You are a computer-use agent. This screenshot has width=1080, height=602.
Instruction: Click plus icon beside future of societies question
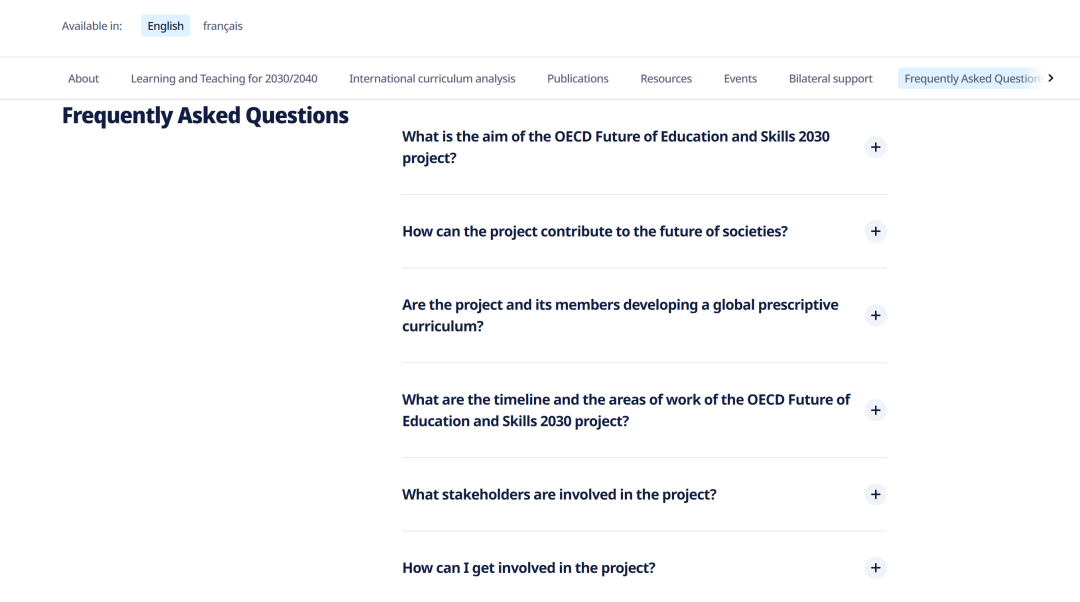875,231
